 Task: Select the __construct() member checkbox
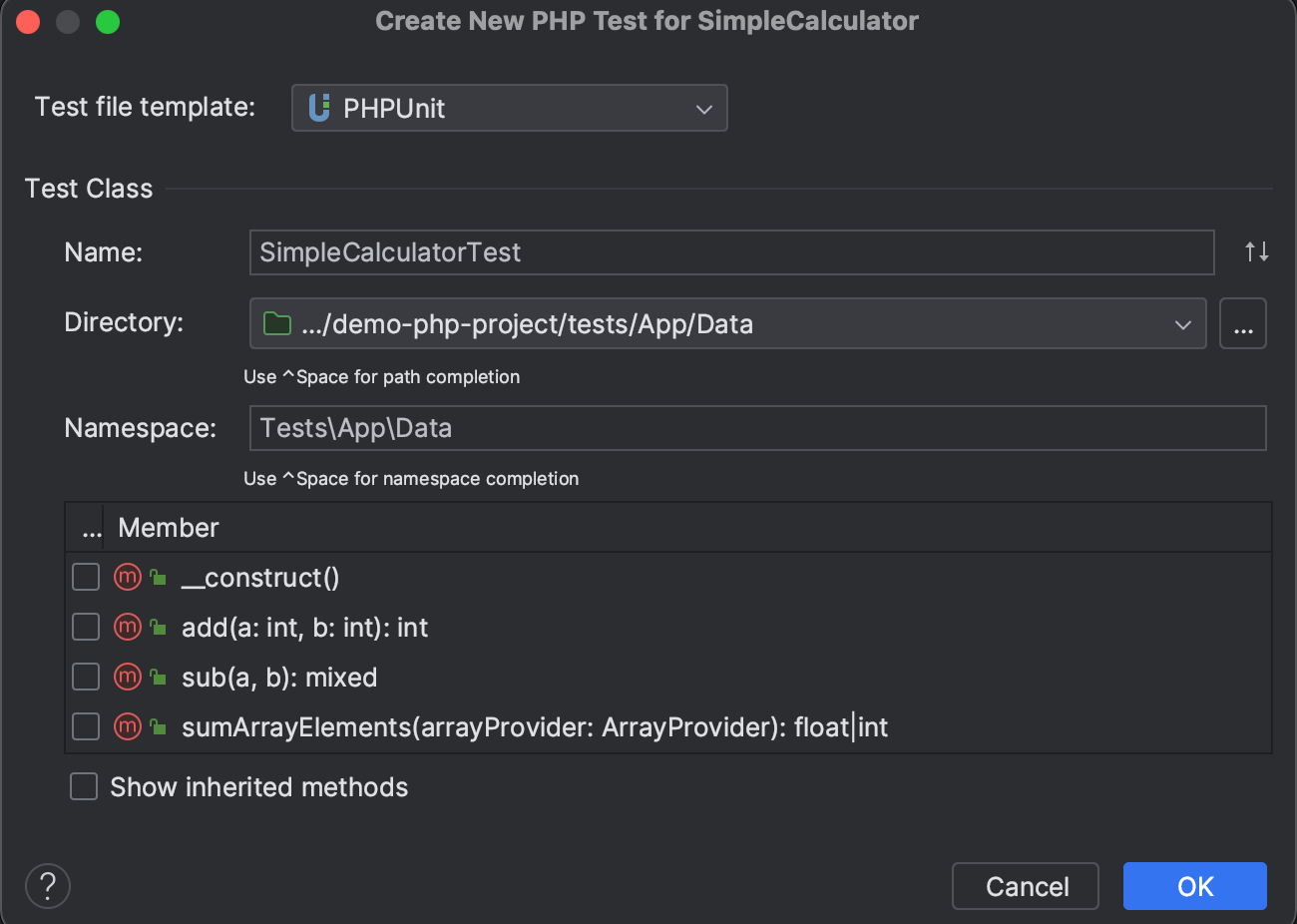click(x=85, y=577)
